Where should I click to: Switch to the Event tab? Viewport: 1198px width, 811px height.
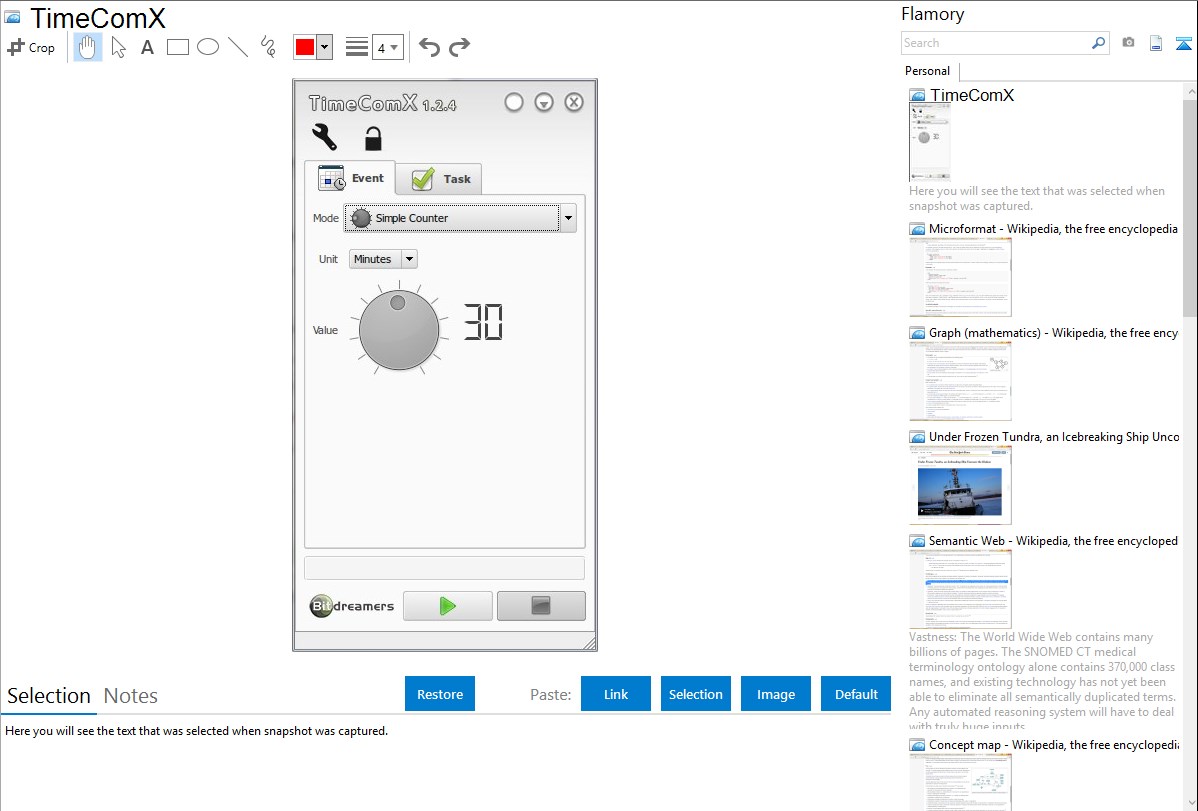[350, 178]
